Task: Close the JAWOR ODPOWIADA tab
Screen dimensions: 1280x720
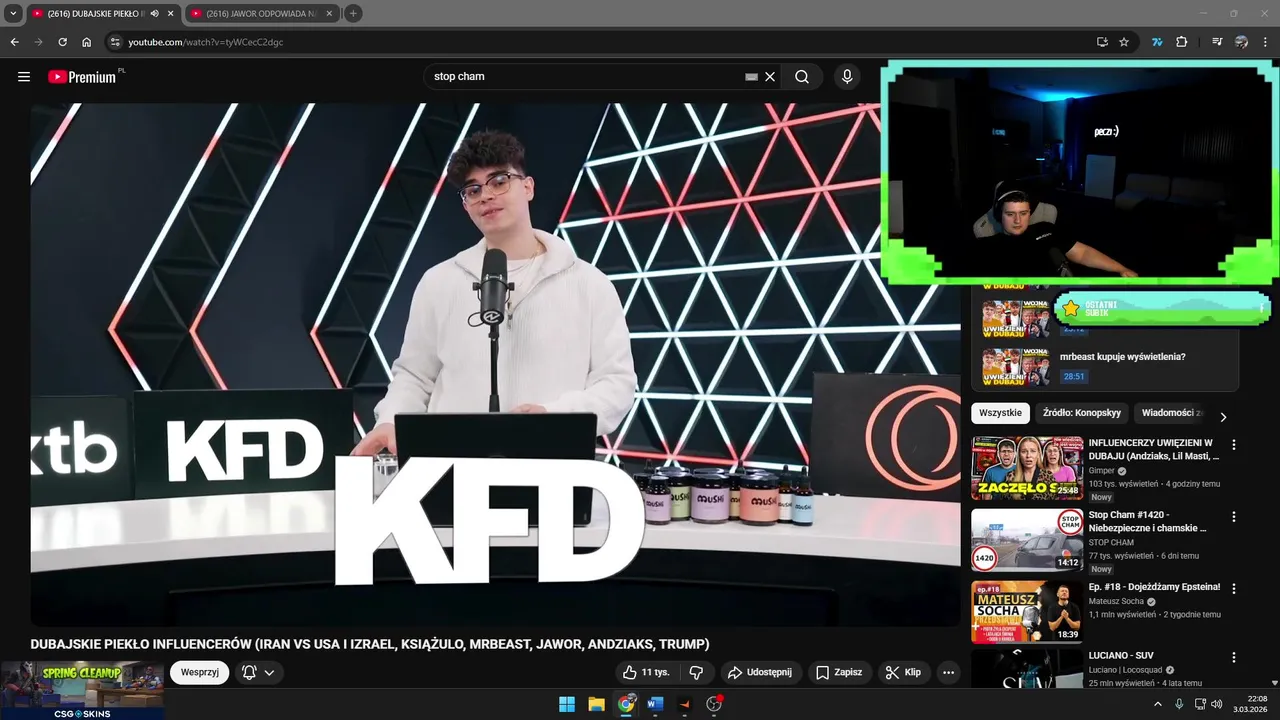Action: pos(328,14)
